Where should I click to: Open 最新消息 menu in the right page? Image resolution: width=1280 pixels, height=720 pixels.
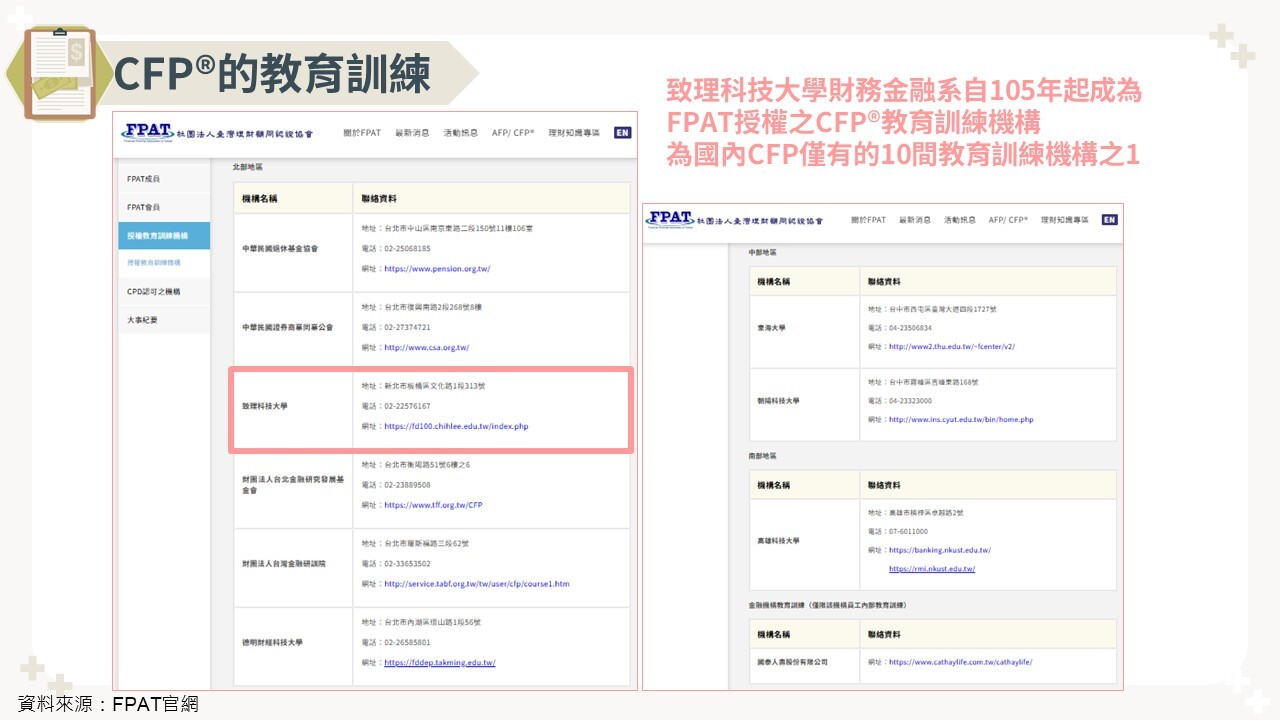[x=915, y=220]
